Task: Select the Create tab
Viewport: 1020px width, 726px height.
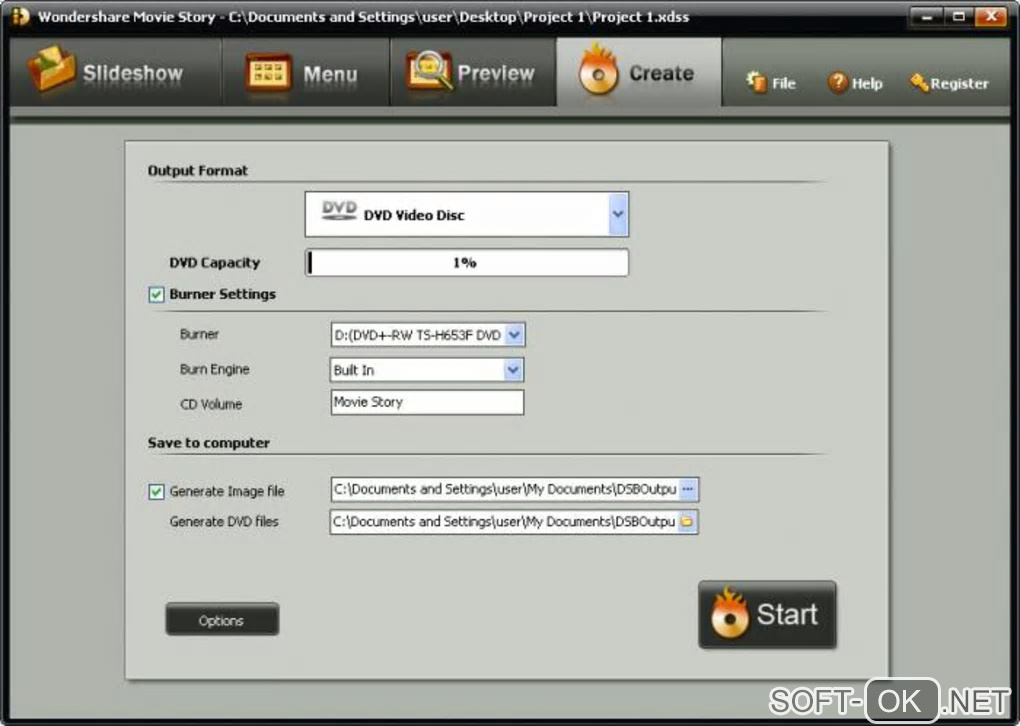Action: [x=639, y=72]
